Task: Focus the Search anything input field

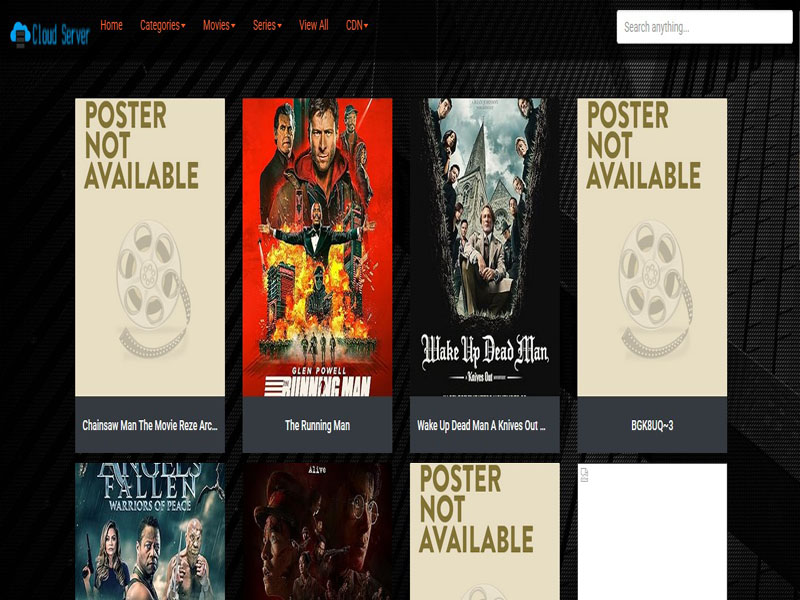Action: point(704,27)
